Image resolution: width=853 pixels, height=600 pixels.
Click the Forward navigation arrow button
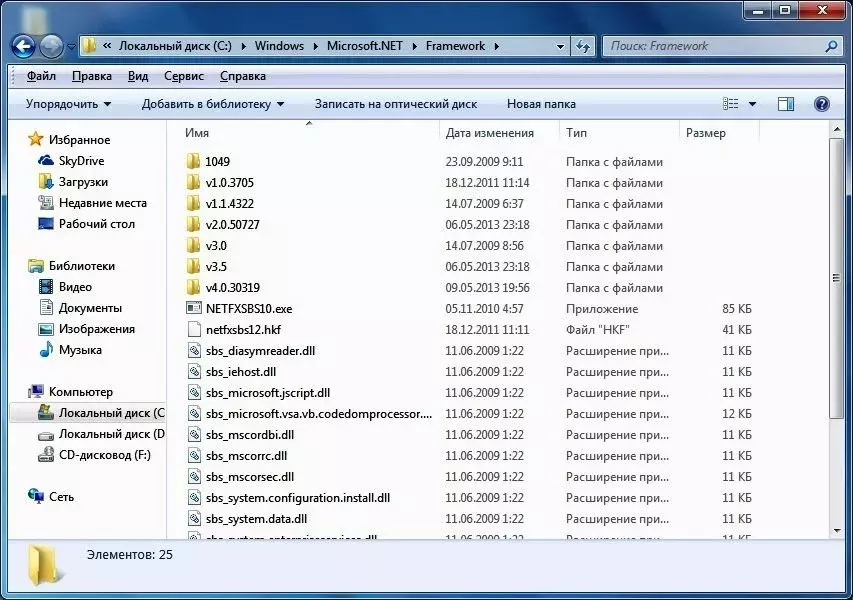(52, 46)
